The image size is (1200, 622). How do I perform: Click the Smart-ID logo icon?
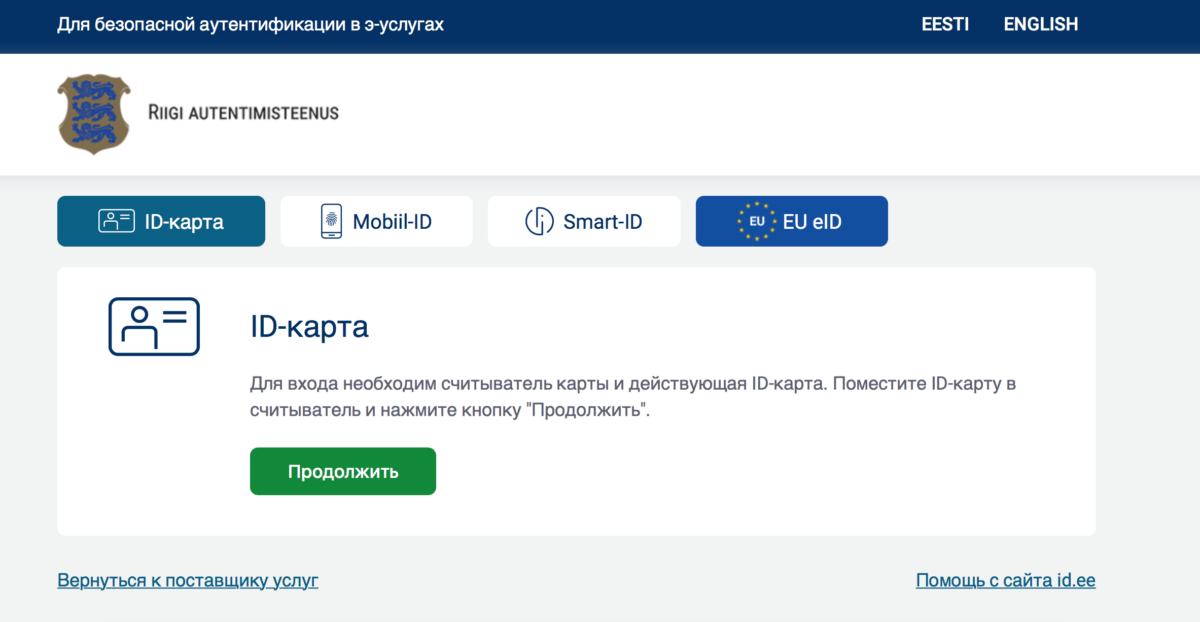point(539,221)
